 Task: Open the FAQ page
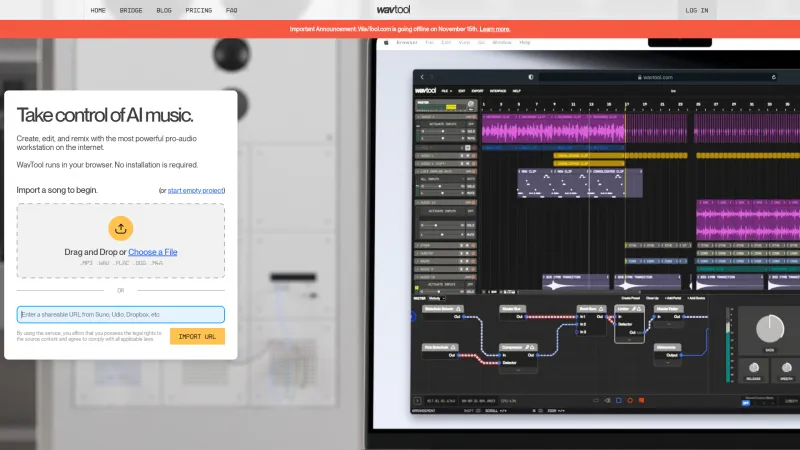(232, 10)
